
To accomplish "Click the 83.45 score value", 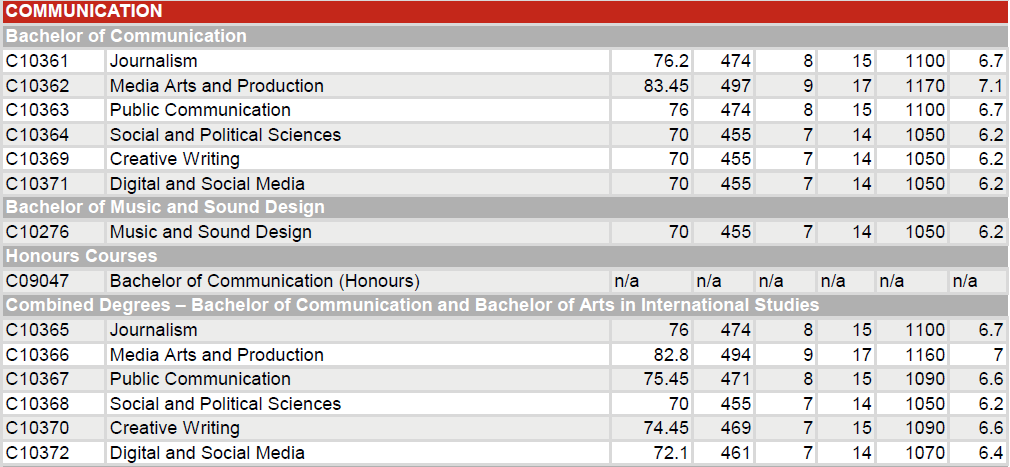I will click(666, 86).
